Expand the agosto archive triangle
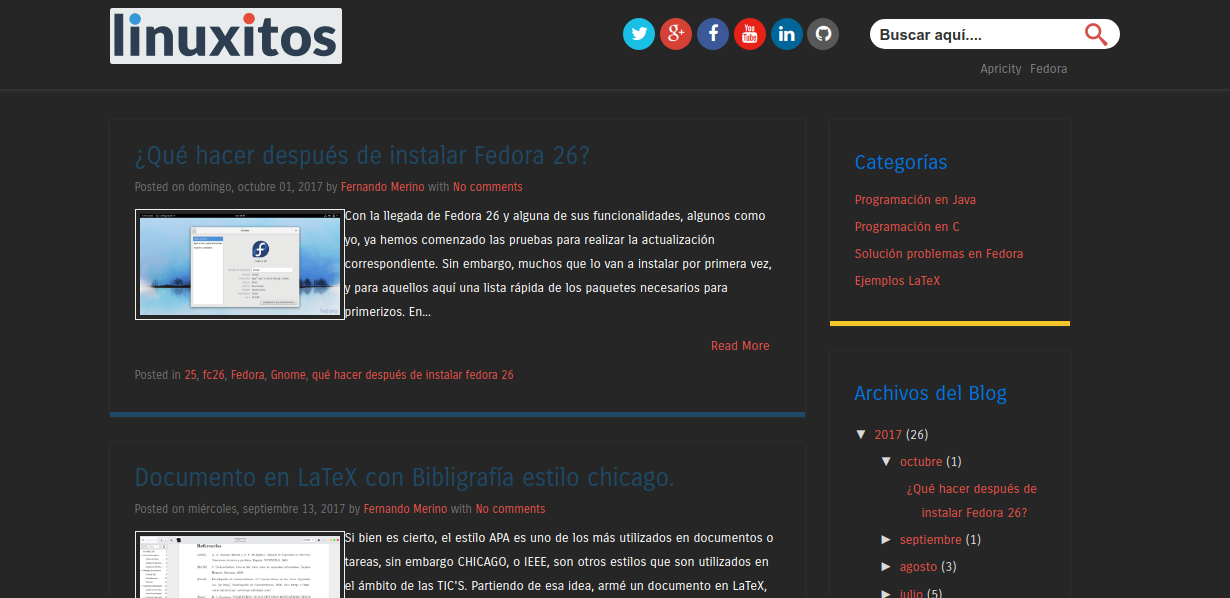Screen dimensions: 1230x598 click(886, 566)
